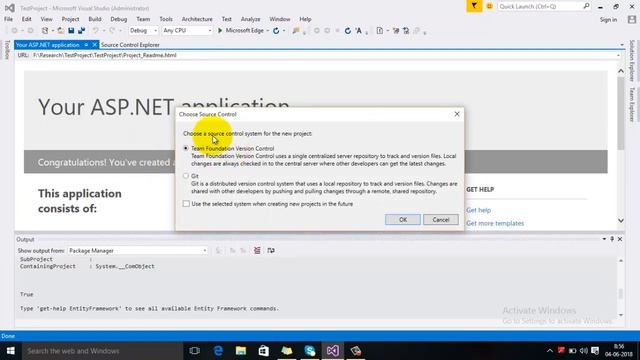Select the Git radio button
The width and height of the screenshot is (640, 360).
tap(186, 176)
